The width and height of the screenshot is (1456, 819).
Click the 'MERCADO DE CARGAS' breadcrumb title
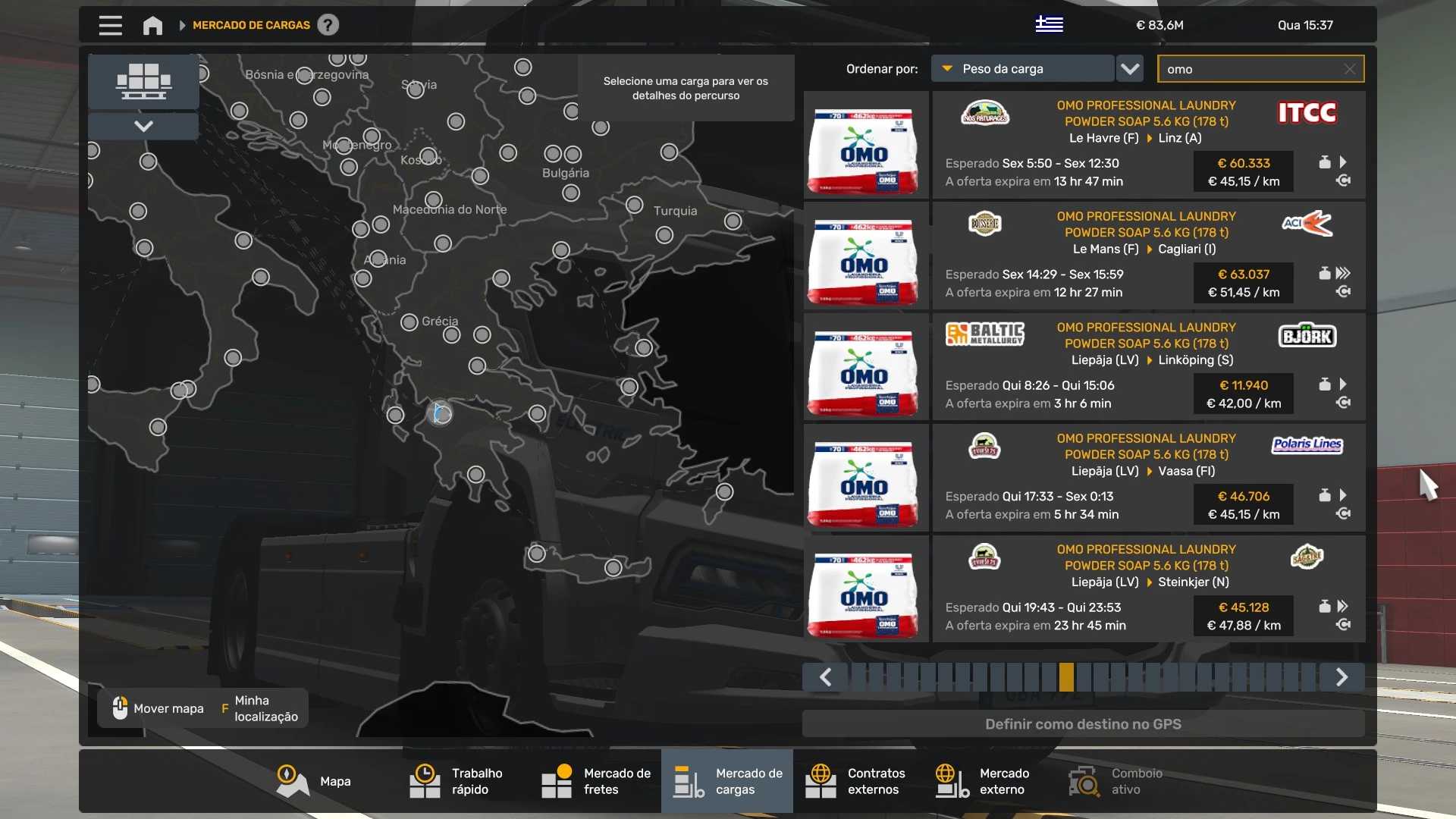[251, 25]
